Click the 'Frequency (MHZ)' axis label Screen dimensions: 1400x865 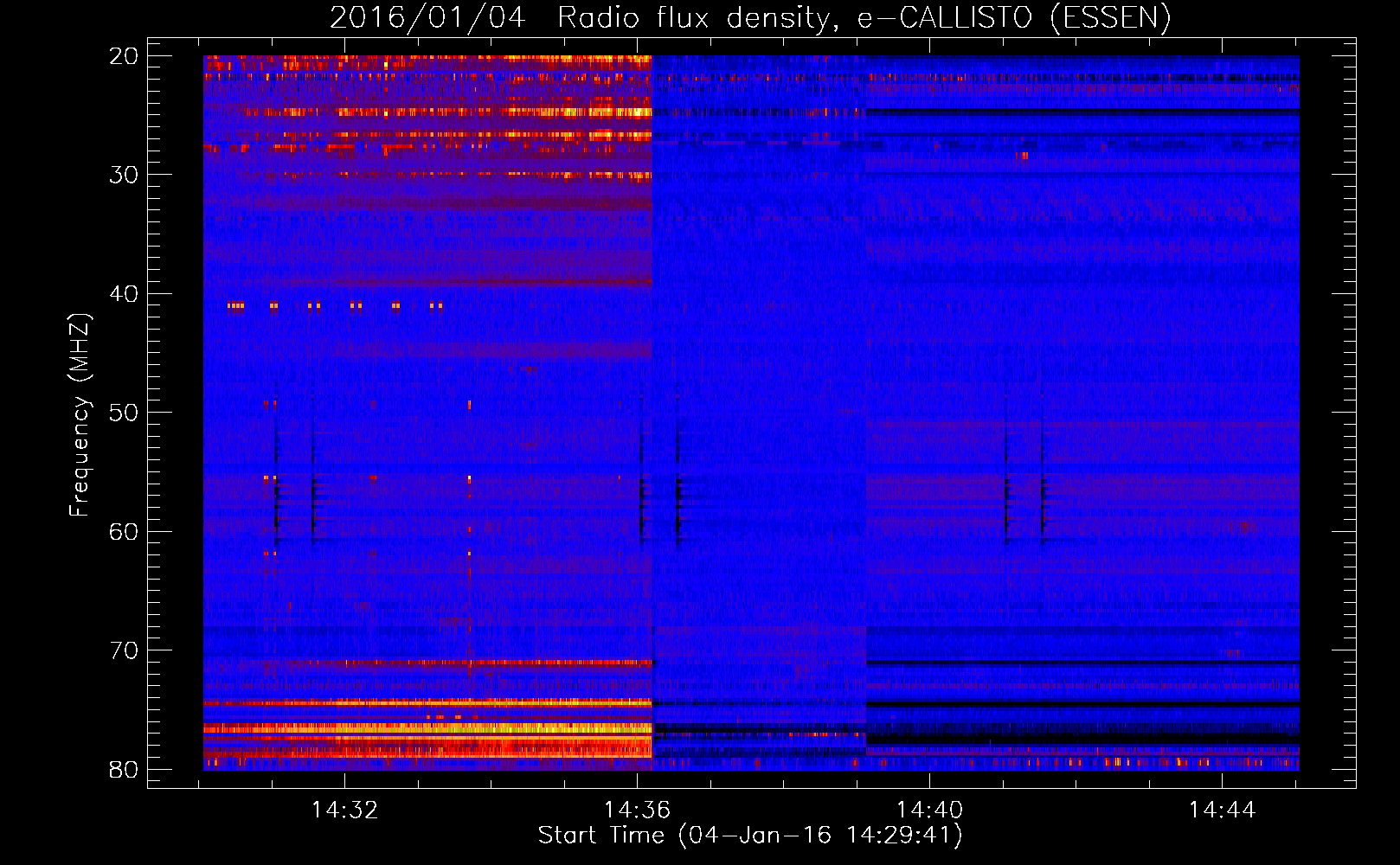80,415
